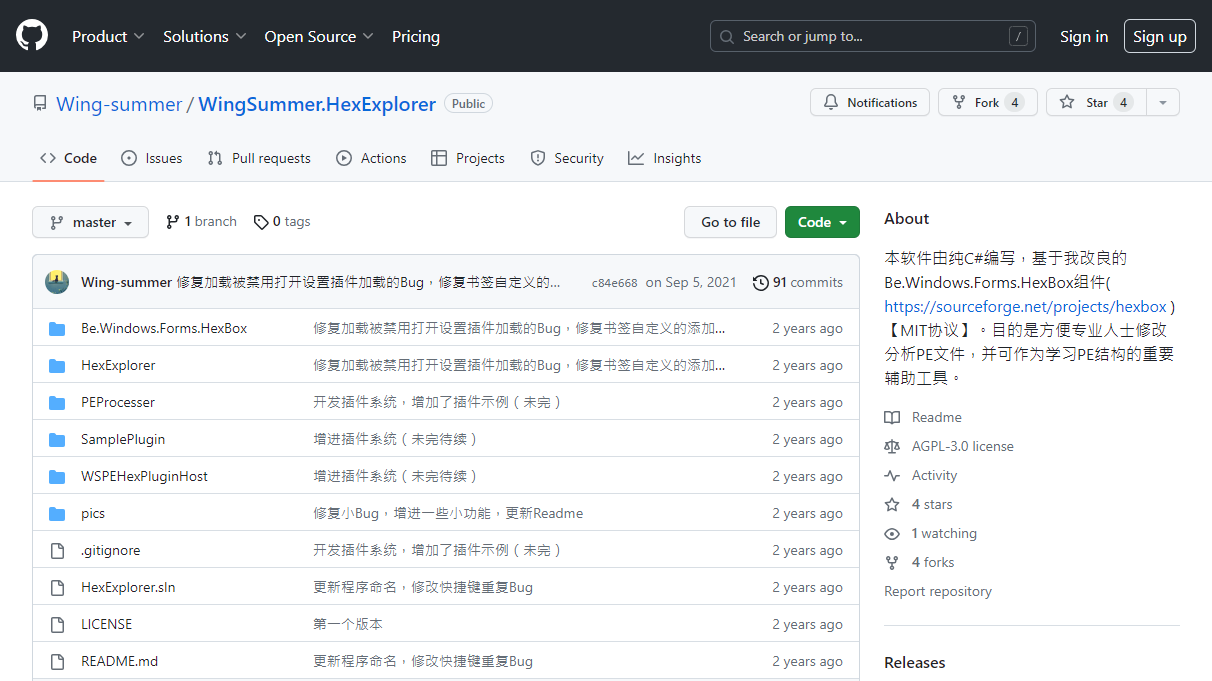
Task: Click the Pricing link
Action: tap(416, 36)
